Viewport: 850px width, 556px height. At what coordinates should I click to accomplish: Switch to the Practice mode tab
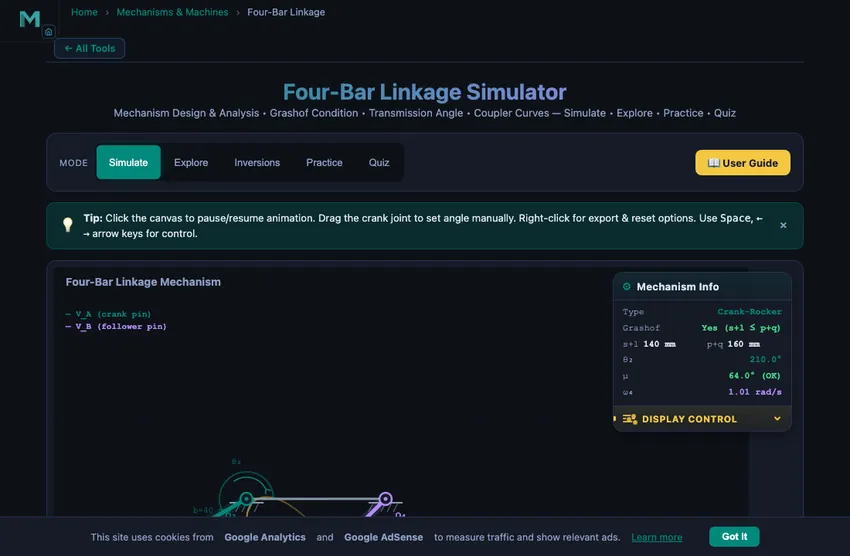tap(324, 163)
